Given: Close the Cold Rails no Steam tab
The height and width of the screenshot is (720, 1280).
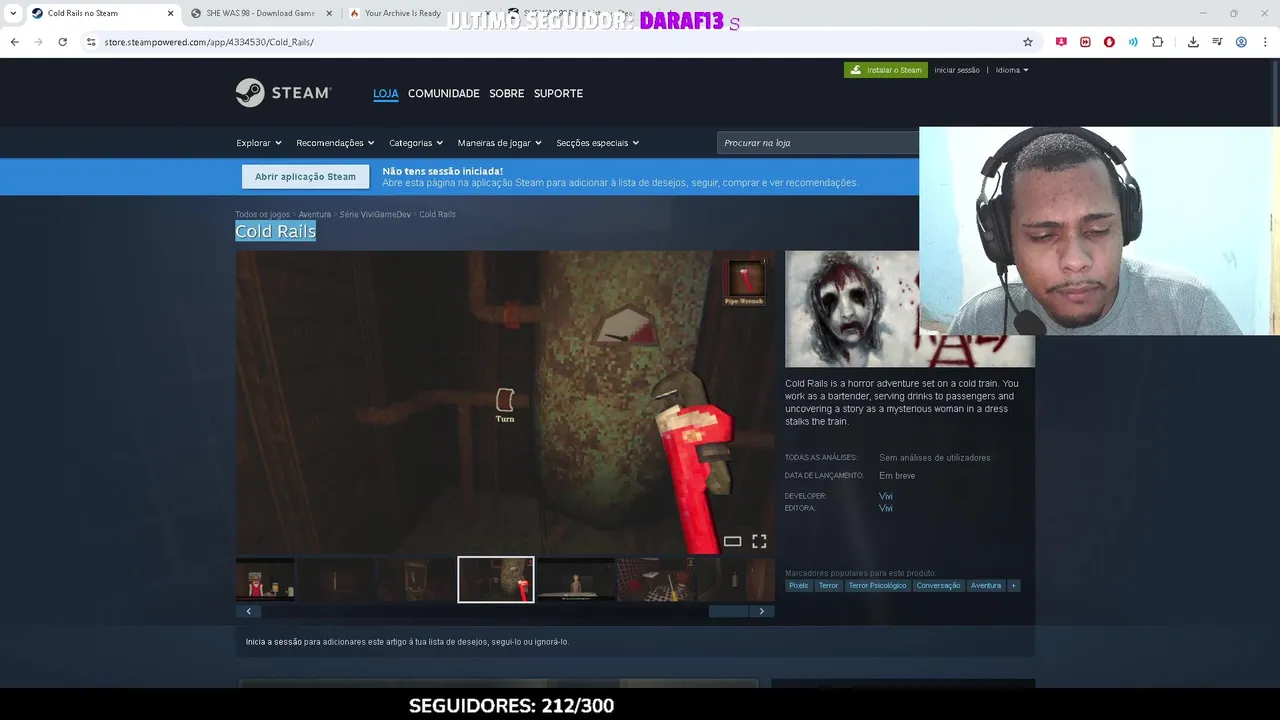Looking at the screenshot, I should [170, 13].
